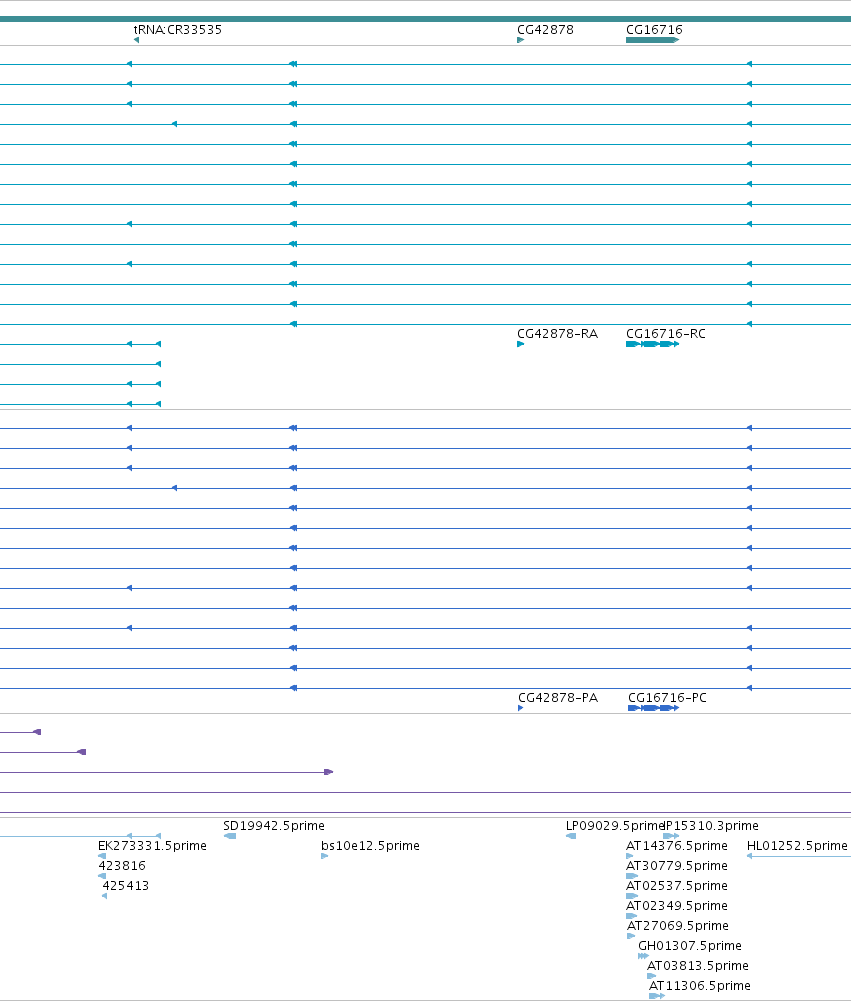Select the GH01307.5prime EST glyph
Image resolution: width=851 pixels, height=1001 pixels.
[x=644, y=956]
